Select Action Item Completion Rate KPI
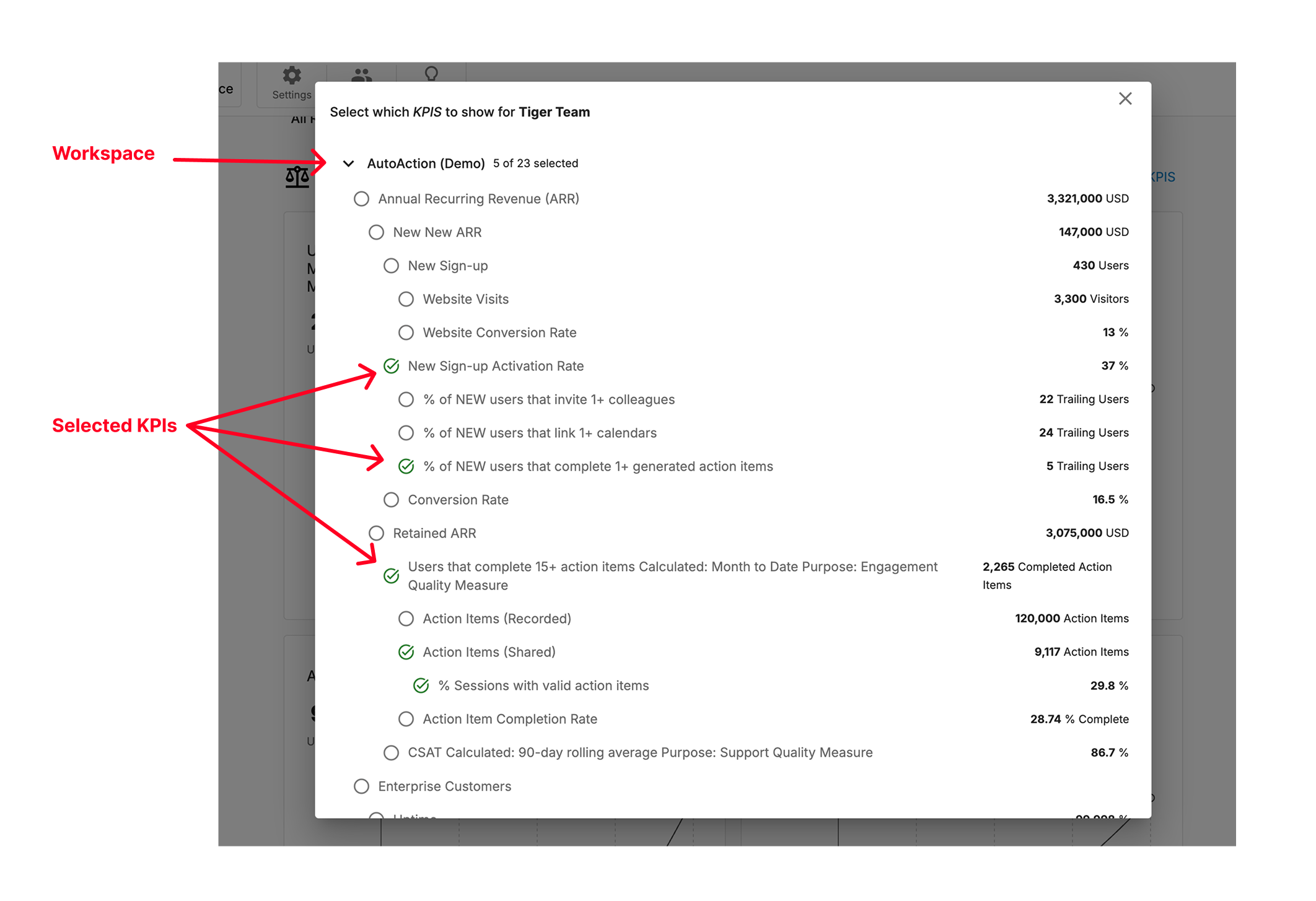 point(406,719)
